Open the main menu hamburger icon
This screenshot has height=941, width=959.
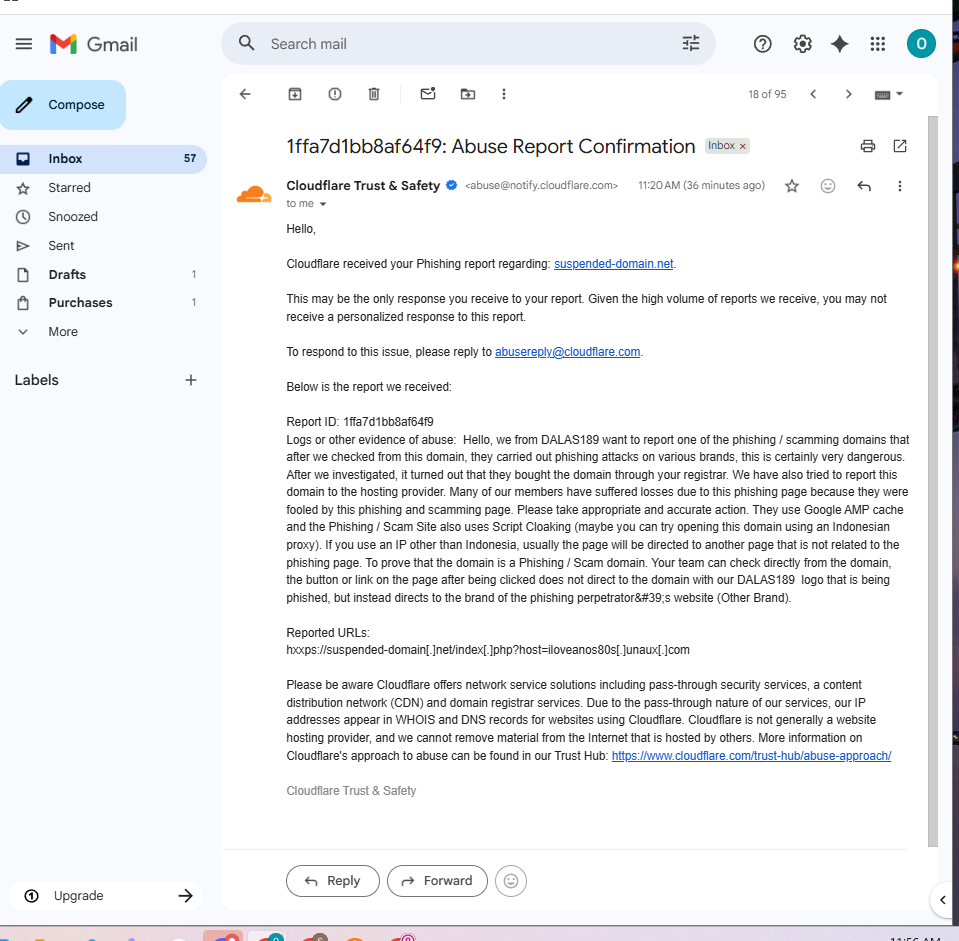point(24,44)
